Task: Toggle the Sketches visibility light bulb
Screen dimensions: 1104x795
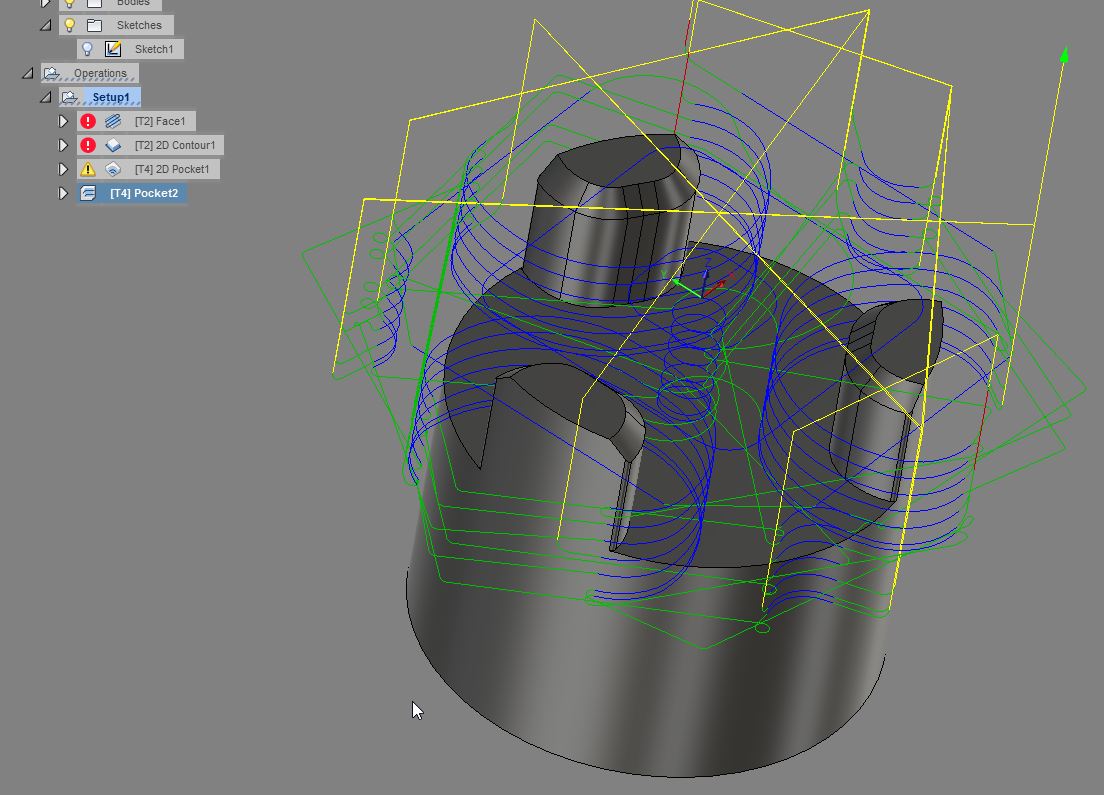Action: (x=69, y=25)
